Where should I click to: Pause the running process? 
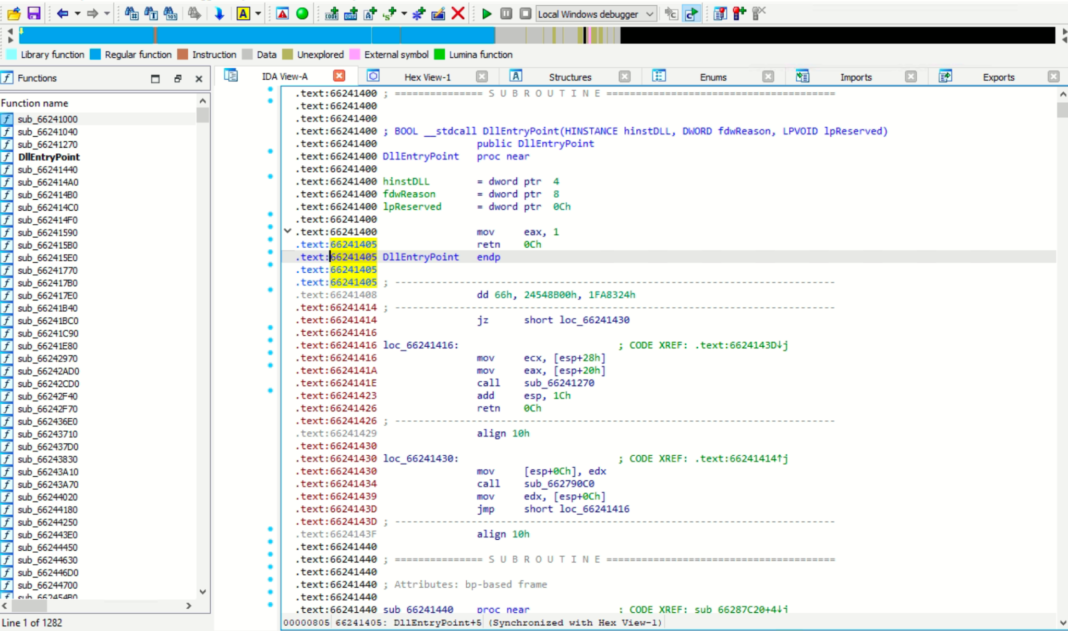(507, 13)
